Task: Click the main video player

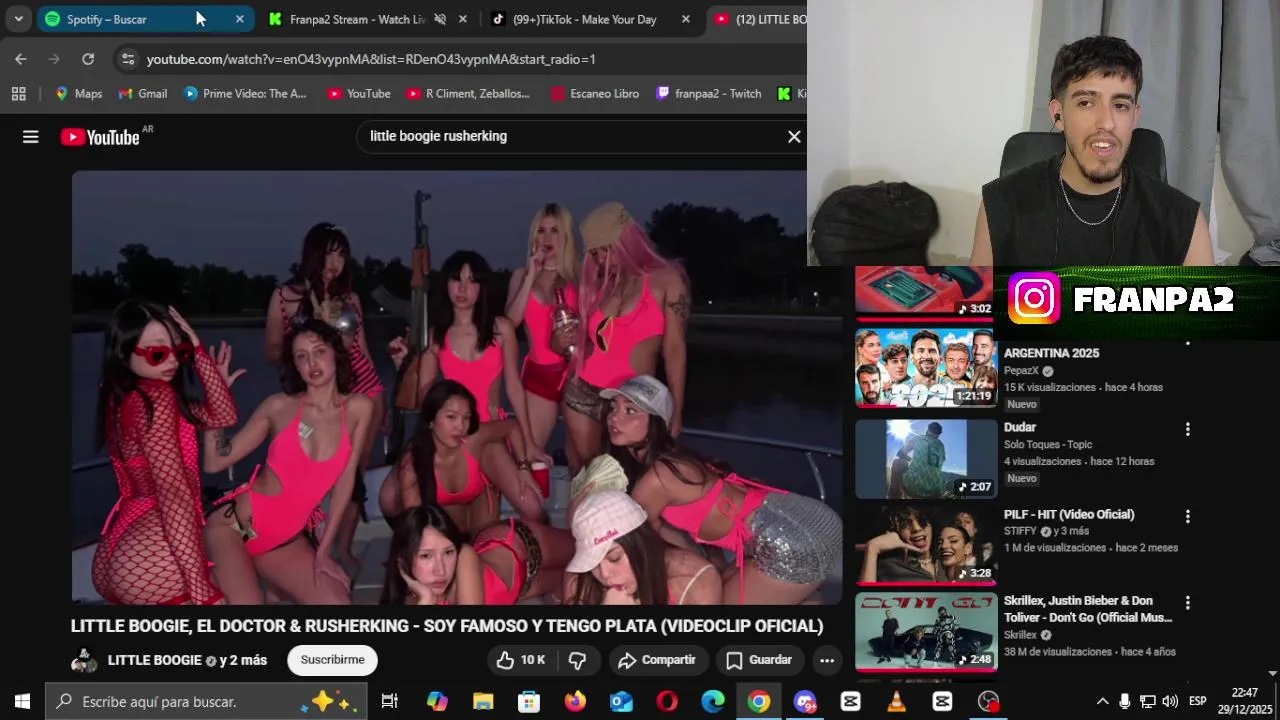Action: pos(457,387)
